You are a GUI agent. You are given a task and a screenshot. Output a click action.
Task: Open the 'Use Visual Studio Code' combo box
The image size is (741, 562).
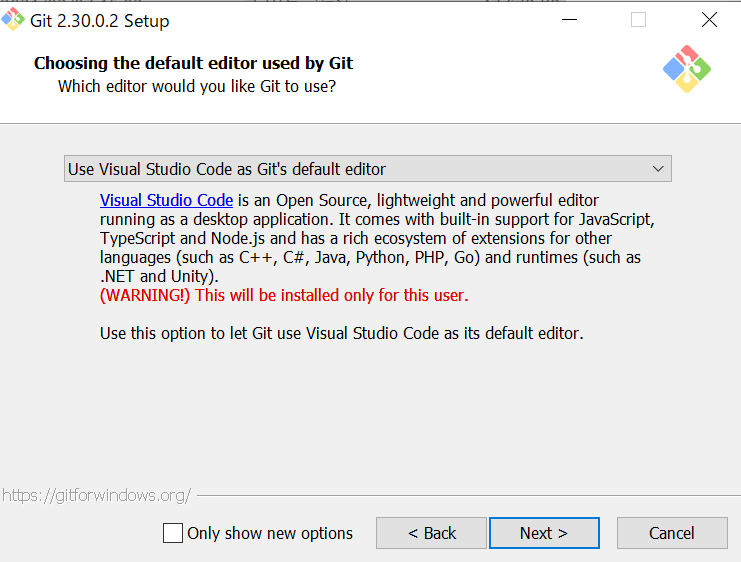point(360,169)
